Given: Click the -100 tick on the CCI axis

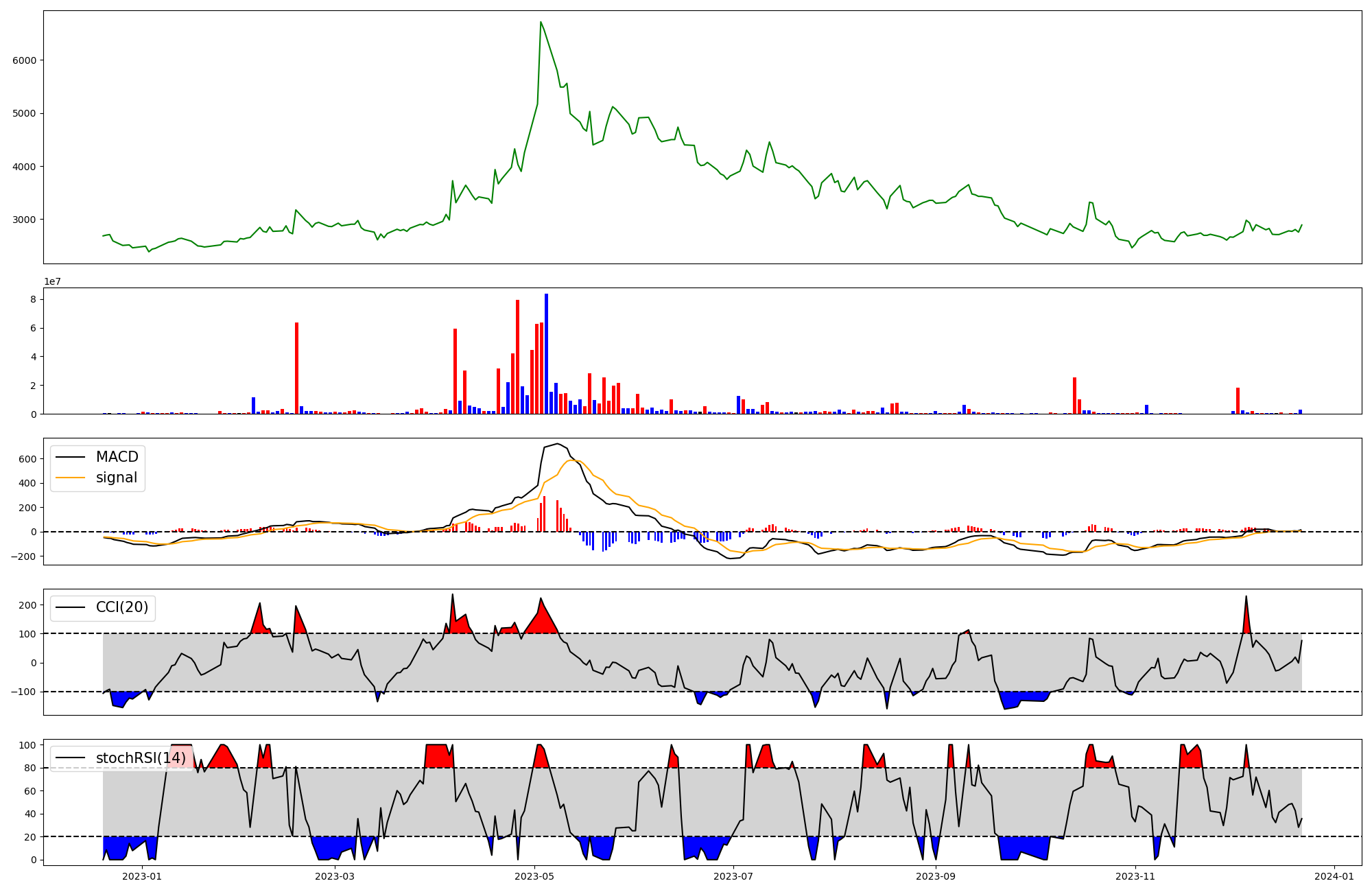Looking at the screenshot, I should [x=24, y=692].
